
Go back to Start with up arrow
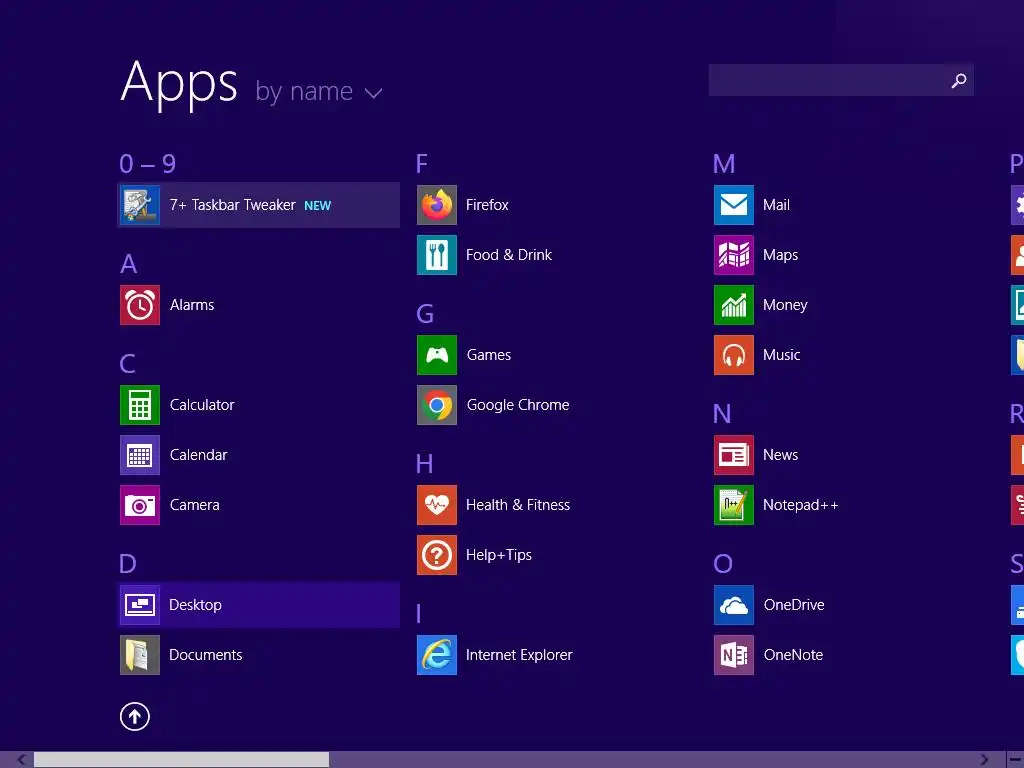point(135,716)
